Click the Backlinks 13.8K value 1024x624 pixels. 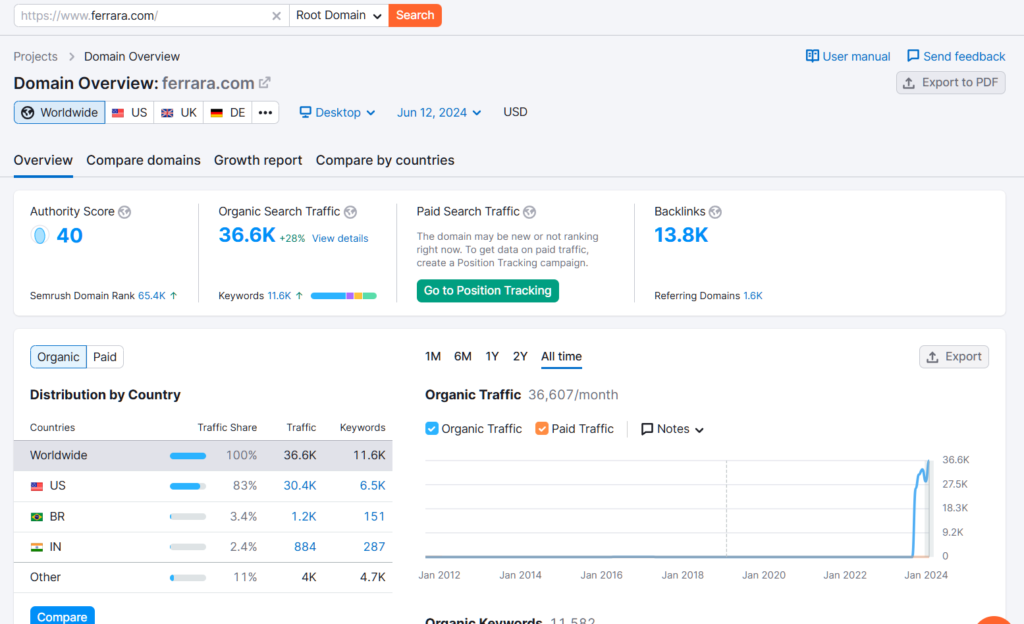click(680, 235)
